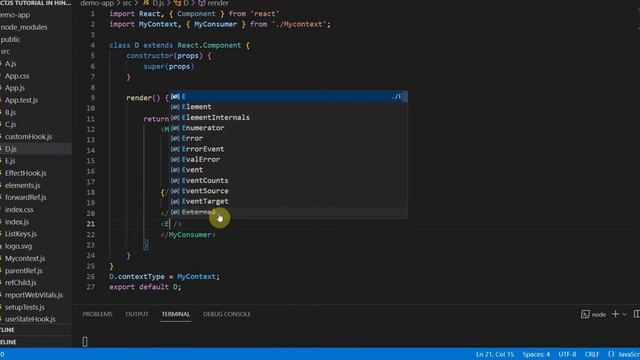
Task: Open forwardRef.js file
Action: [x=26, y=198]
